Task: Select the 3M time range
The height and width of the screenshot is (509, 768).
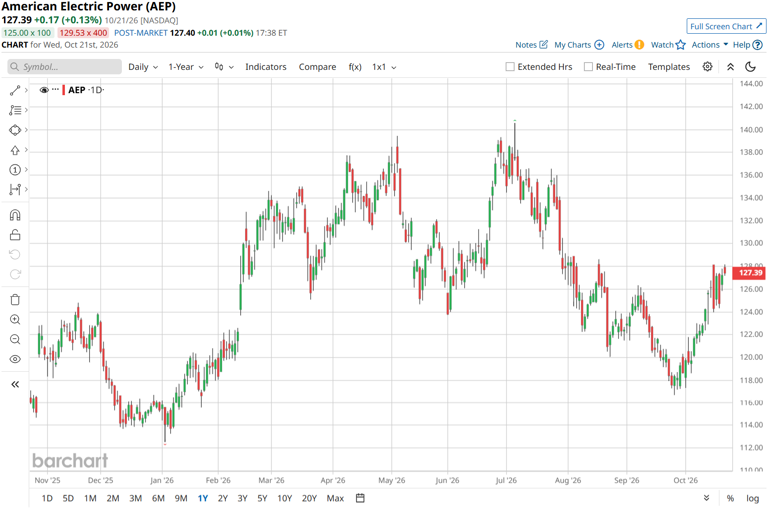Action: 136,498
